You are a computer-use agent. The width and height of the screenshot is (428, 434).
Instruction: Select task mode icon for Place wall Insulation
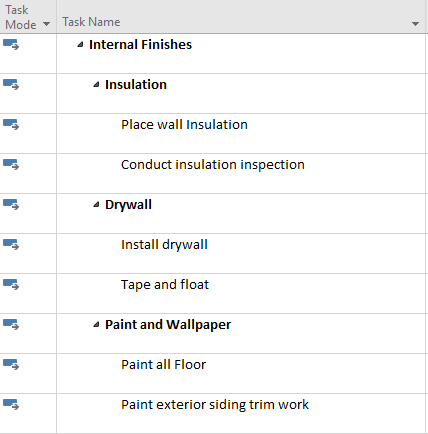(x=11, y=124)
